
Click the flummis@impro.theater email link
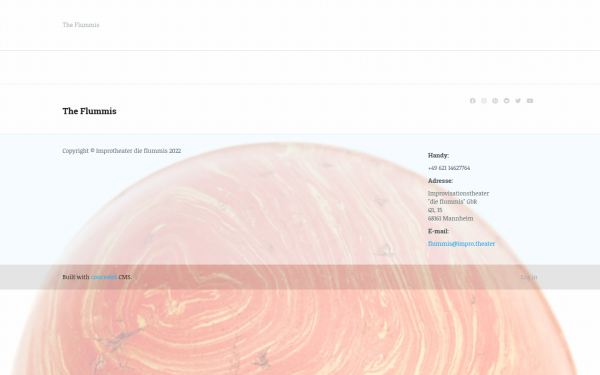click(461, 244)
